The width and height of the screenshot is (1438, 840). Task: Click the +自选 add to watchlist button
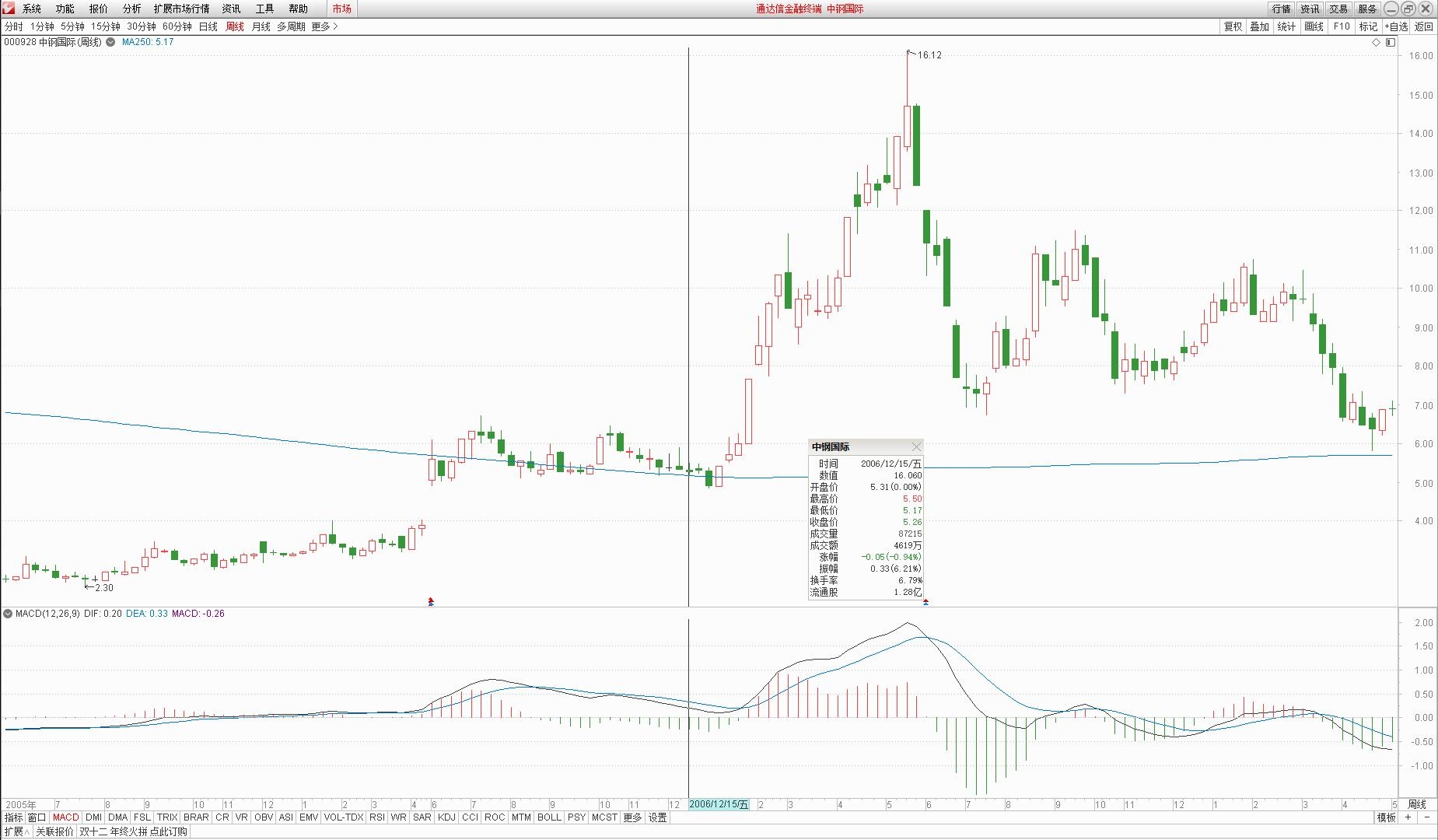pyautogui.click(x=1395, y=26)
